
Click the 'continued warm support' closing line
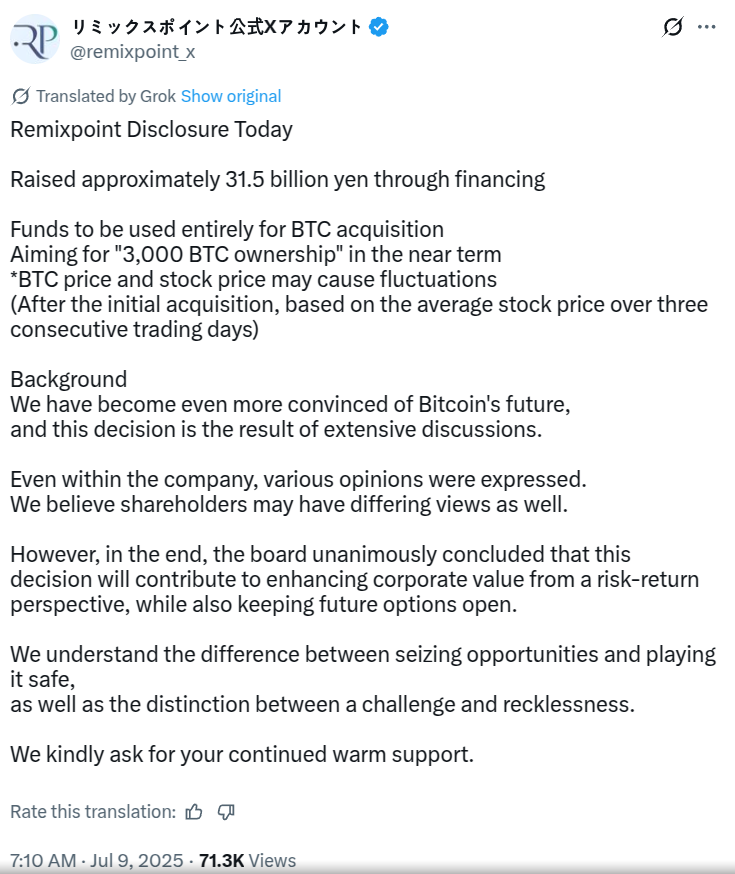pos(241,754)
